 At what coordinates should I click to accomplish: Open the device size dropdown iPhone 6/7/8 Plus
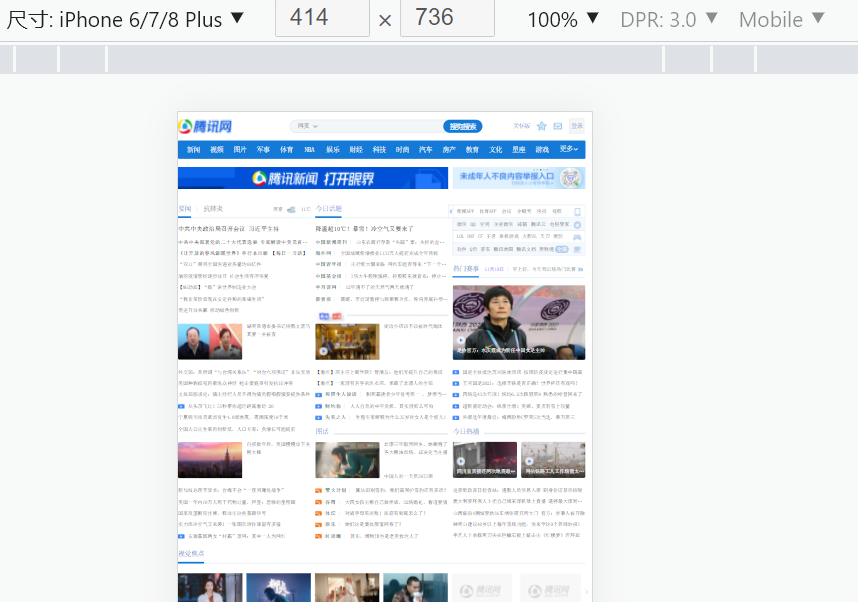click(125, 20)
